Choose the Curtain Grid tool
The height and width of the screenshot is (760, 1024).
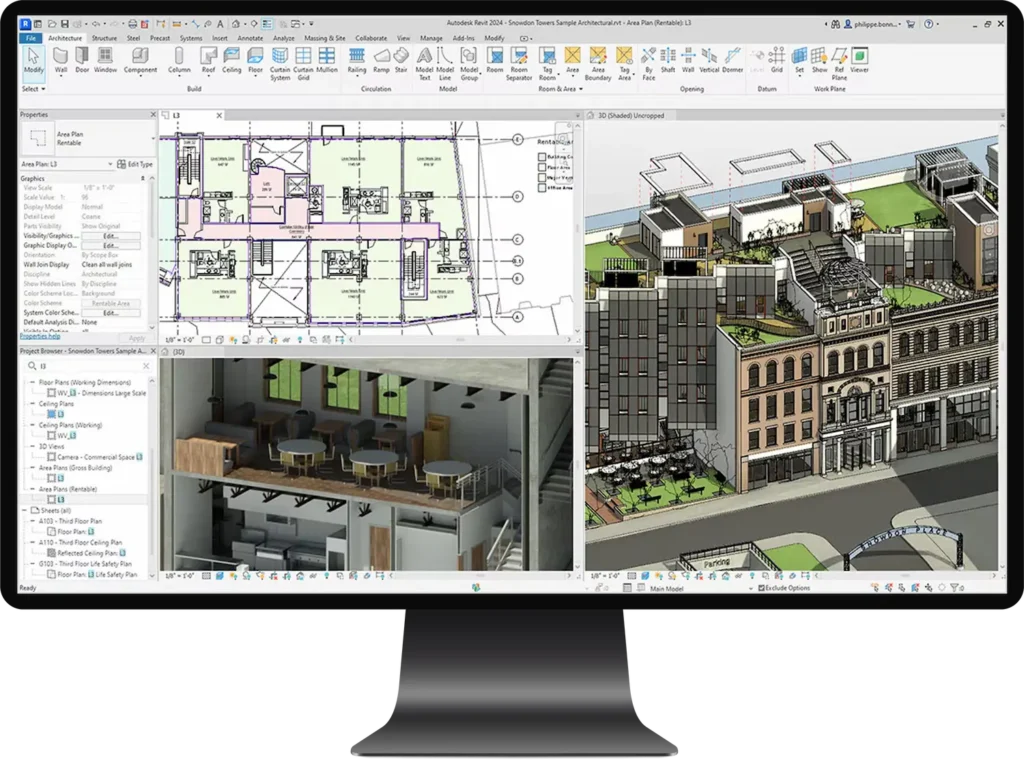click(x=303, y=62)
